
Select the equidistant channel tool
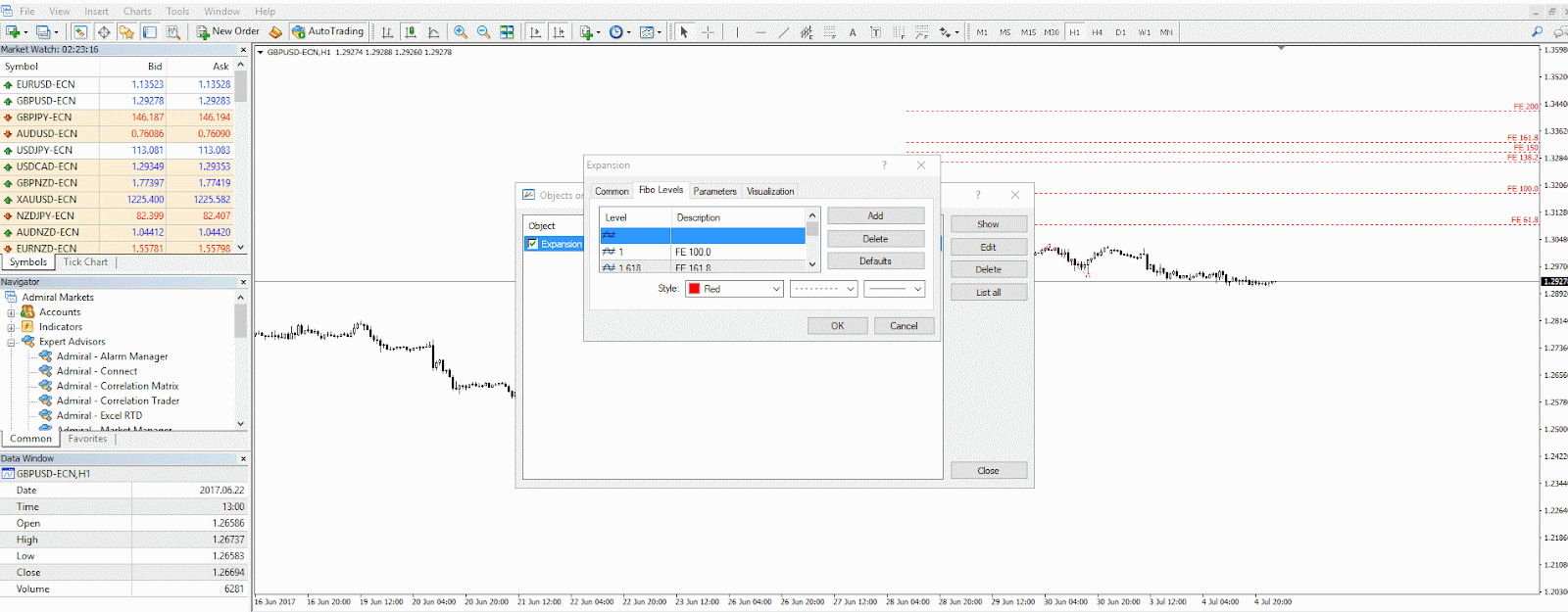807,32
